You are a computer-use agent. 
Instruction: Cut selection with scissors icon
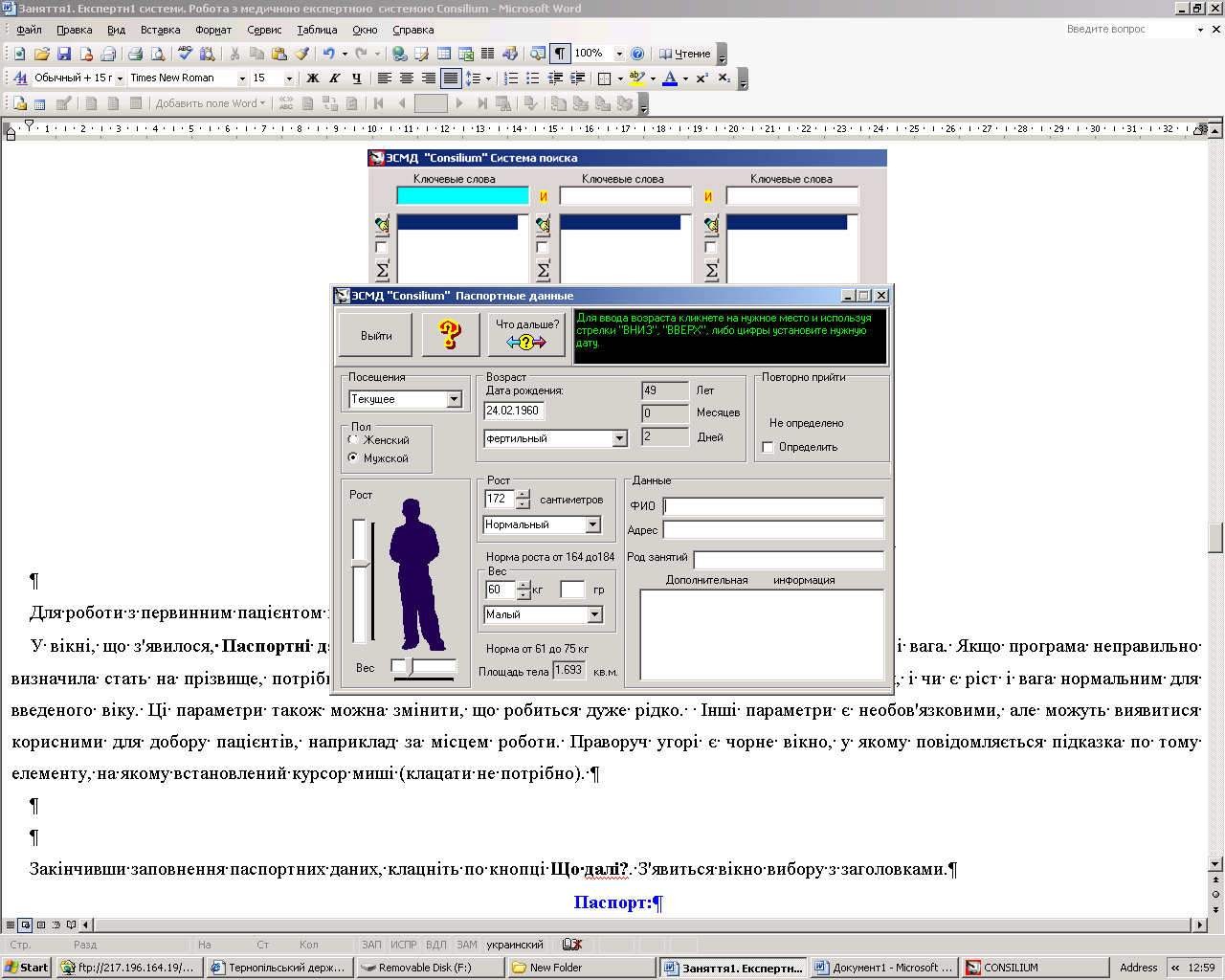tap(234, 54)
